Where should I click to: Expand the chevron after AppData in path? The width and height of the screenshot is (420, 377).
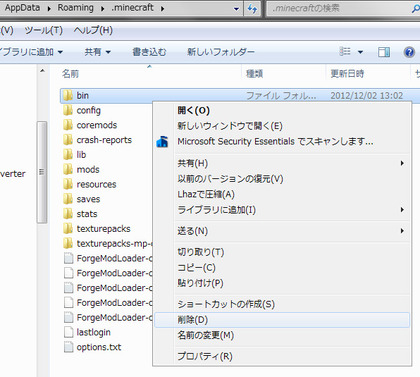pyautogui.click(x=49, y=9)
